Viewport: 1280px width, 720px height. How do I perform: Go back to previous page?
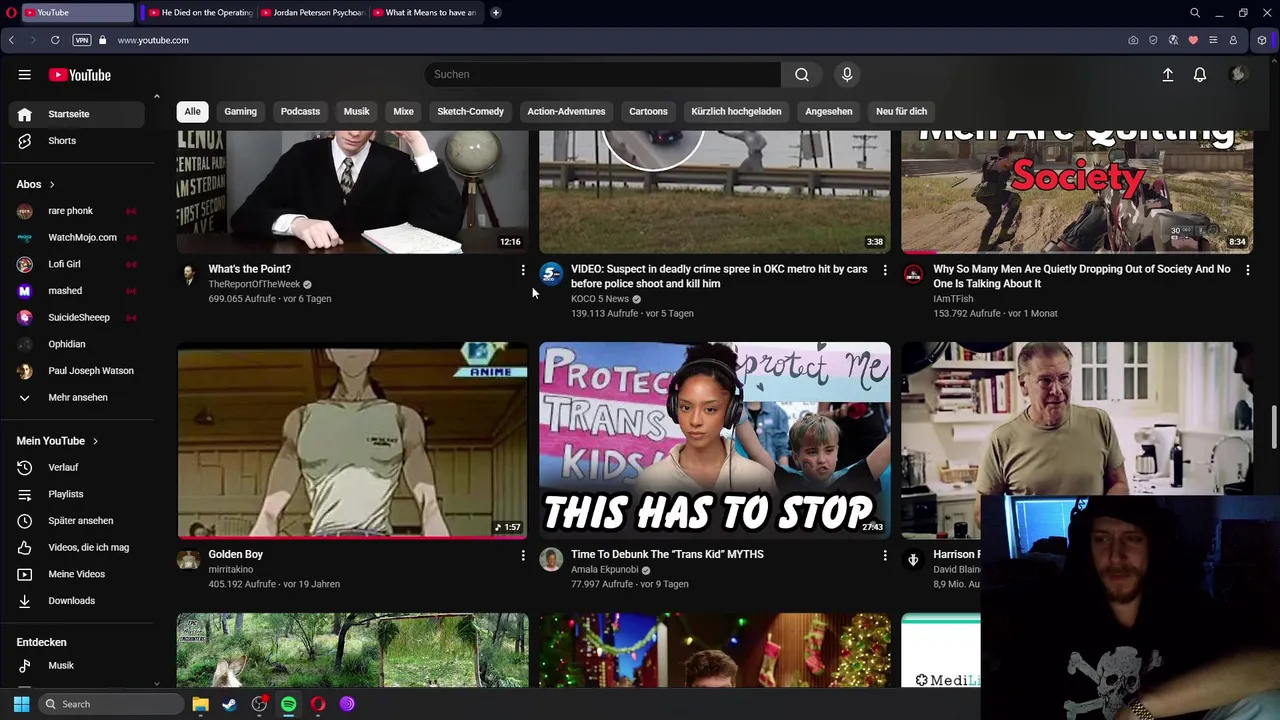pos(11,40)
